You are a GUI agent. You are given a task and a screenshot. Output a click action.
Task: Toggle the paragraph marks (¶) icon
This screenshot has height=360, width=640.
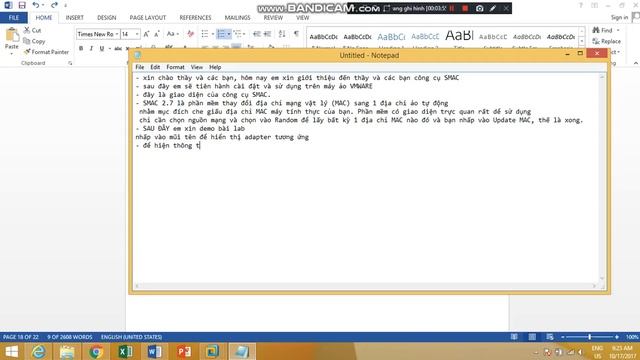(296, 34)
